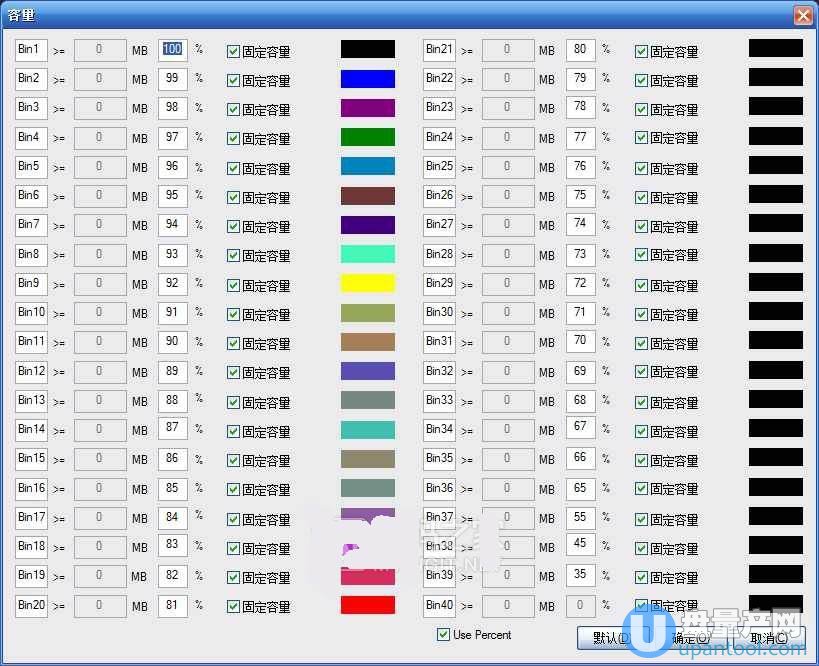Click the 确定(O) confirm button

(691, 637)
